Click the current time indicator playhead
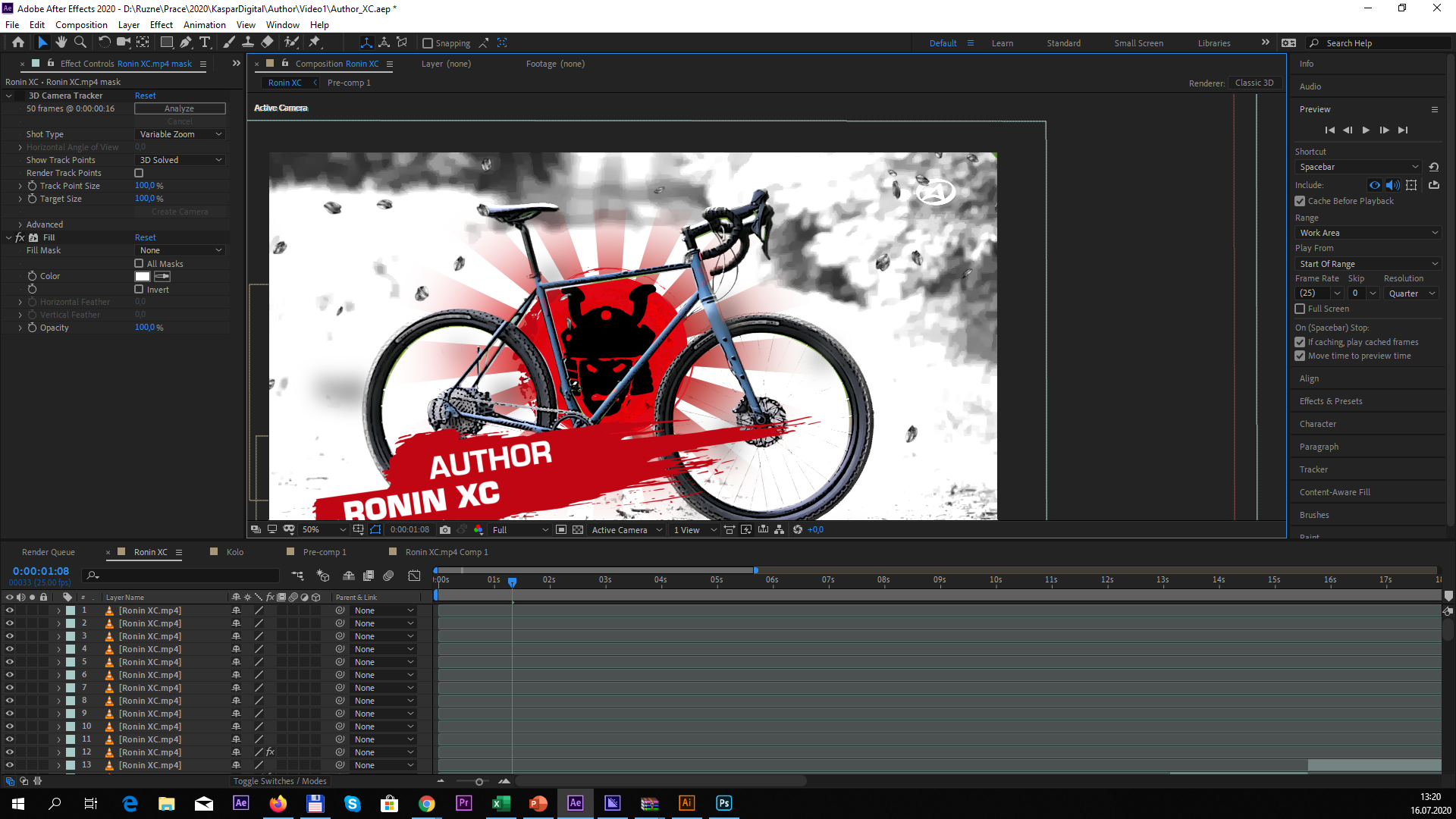 coord(513,582)
